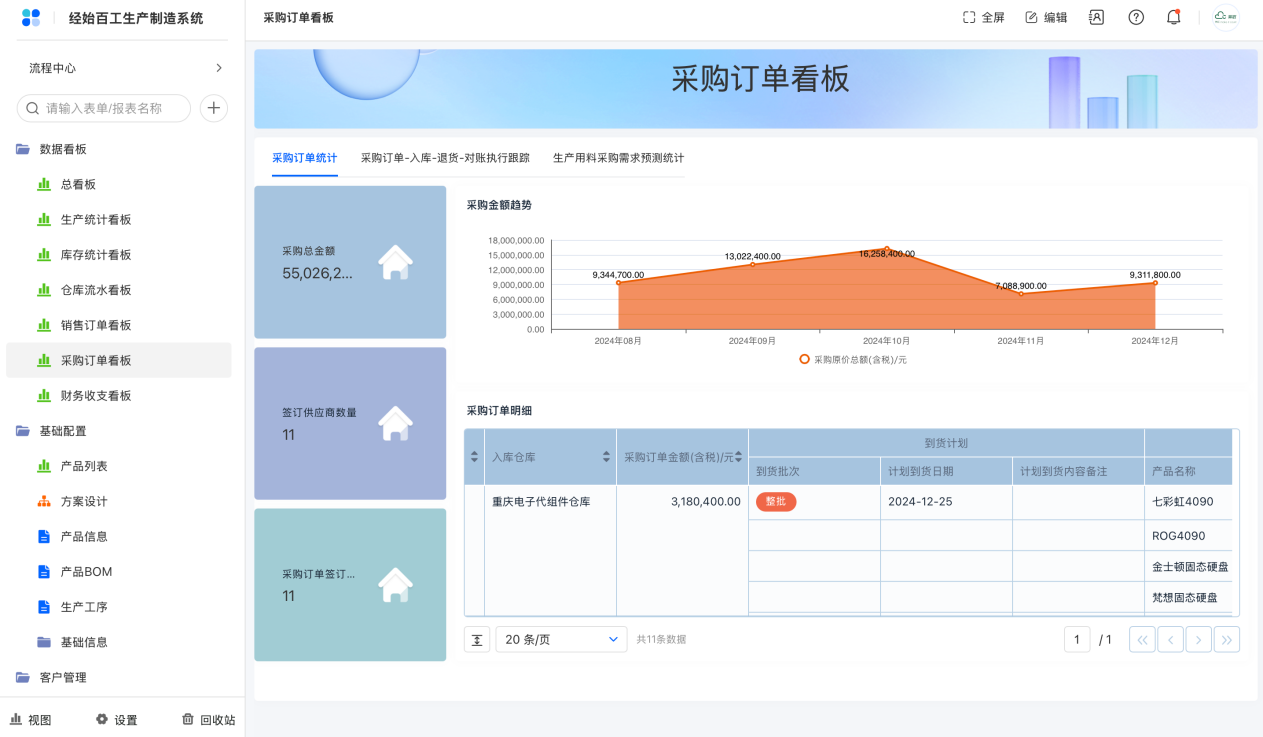Screen dimensions: 1263x737
Task: Click the contacts icon in top bar
Action: (x=1096, y=17)
